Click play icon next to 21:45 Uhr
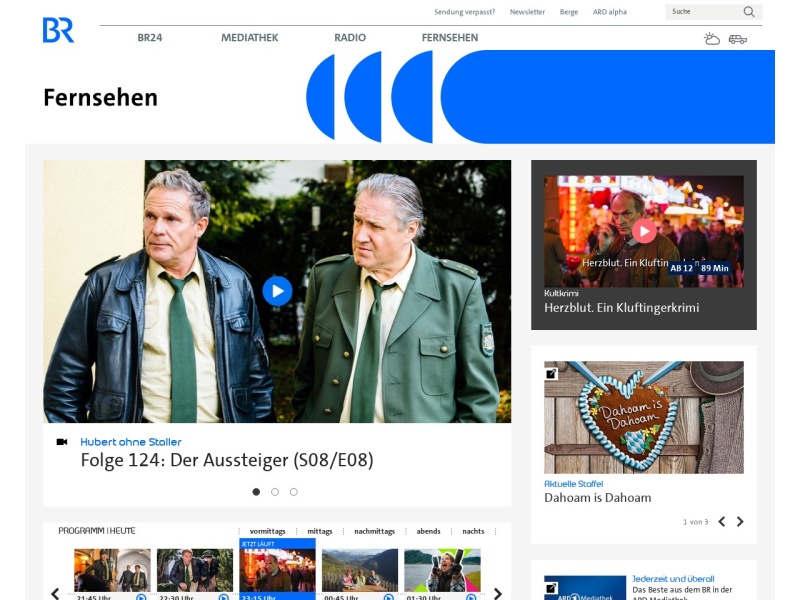This screenshot has height=600, width=800. [x=141, y=597]
